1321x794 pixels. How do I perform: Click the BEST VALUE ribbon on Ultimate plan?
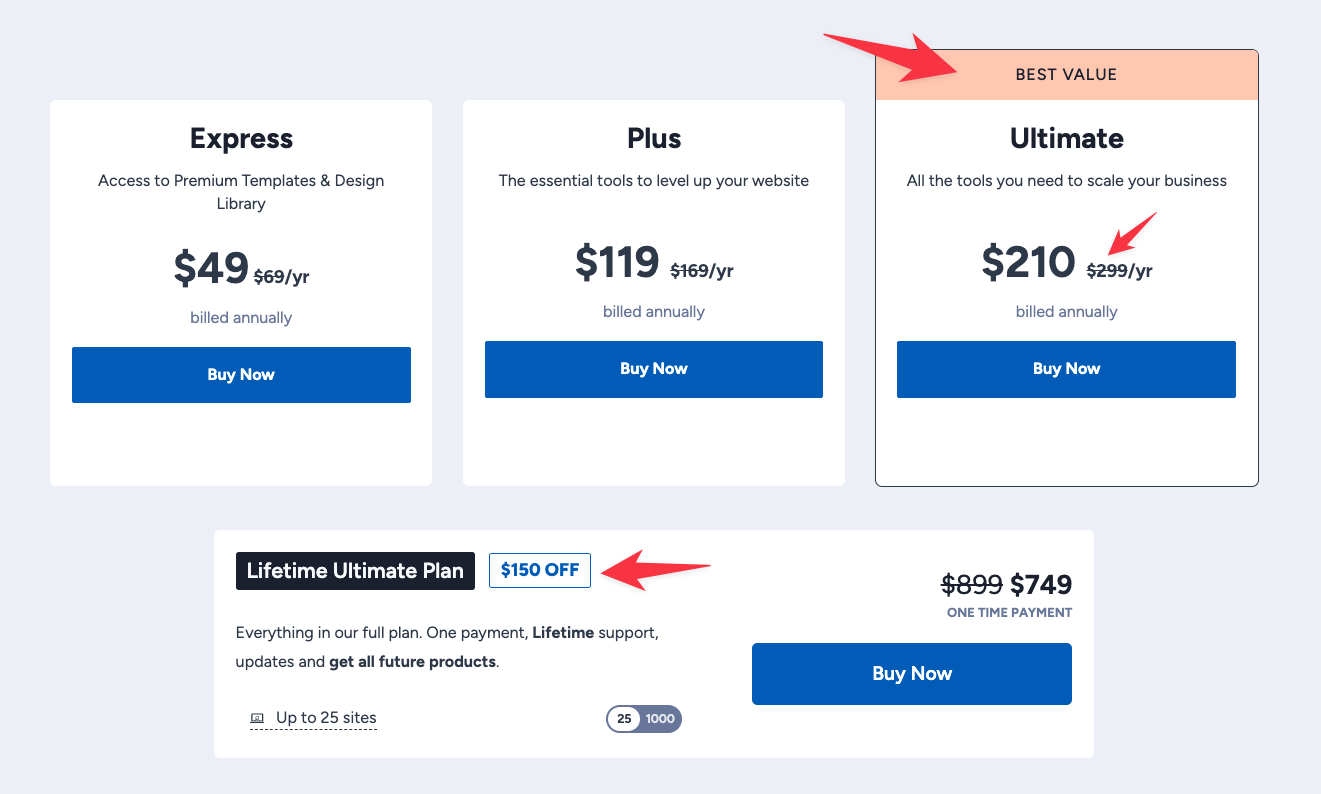[x=1066, y=74]
